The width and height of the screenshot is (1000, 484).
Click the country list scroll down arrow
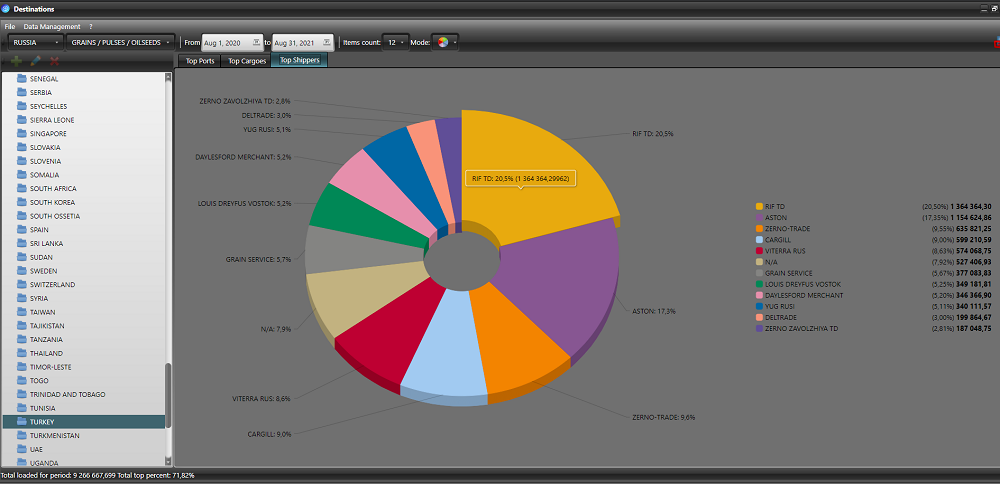tap(168, 460)
